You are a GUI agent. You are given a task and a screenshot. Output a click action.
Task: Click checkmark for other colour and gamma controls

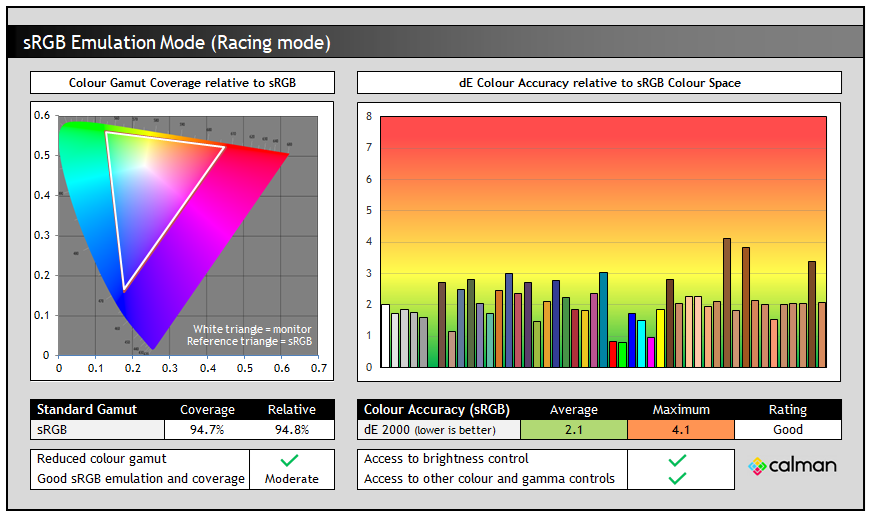tap(677, 478)
